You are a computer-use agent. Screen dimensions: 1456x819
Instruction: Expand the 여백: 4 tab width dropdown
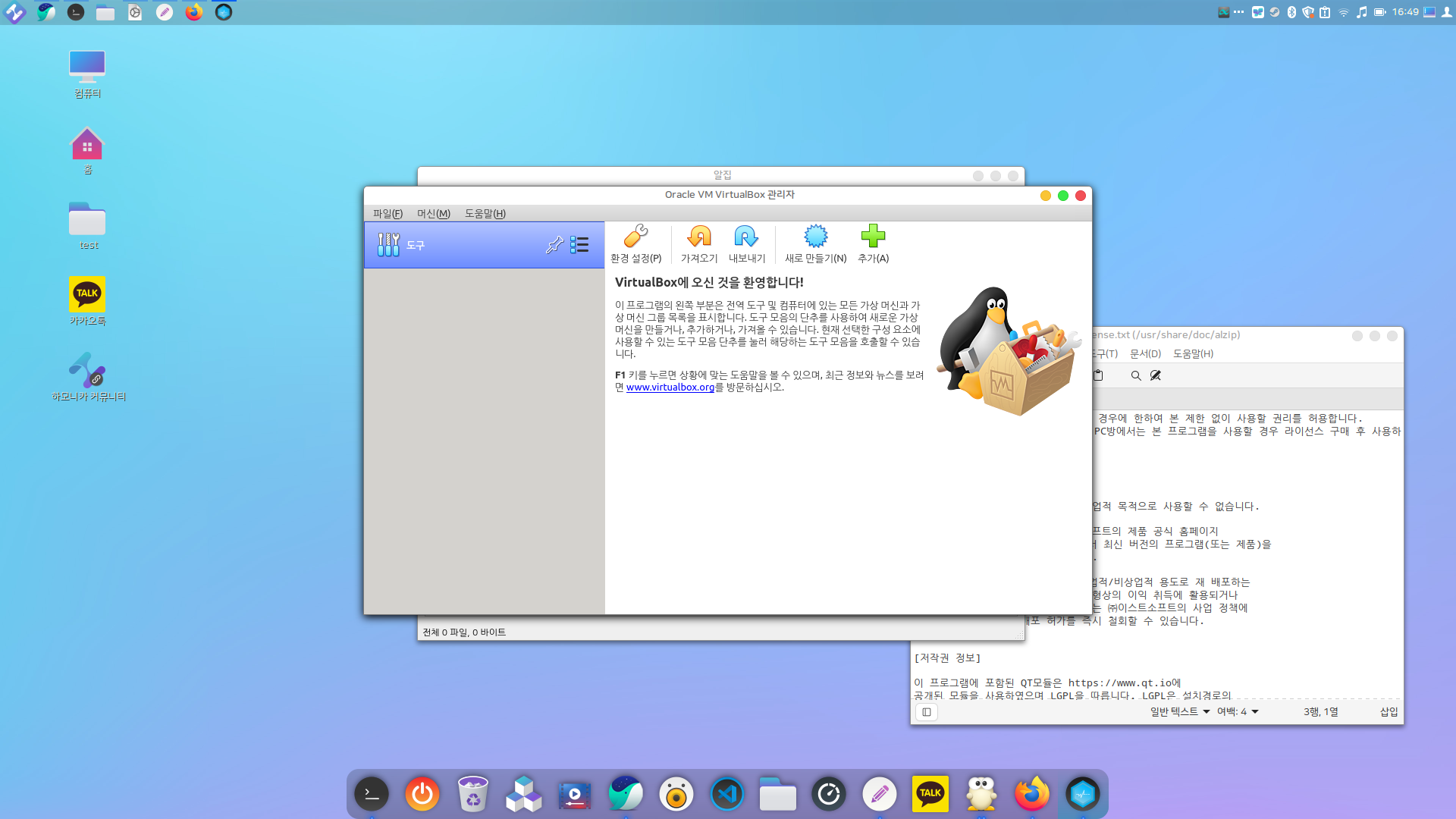tap(1238, 711)
